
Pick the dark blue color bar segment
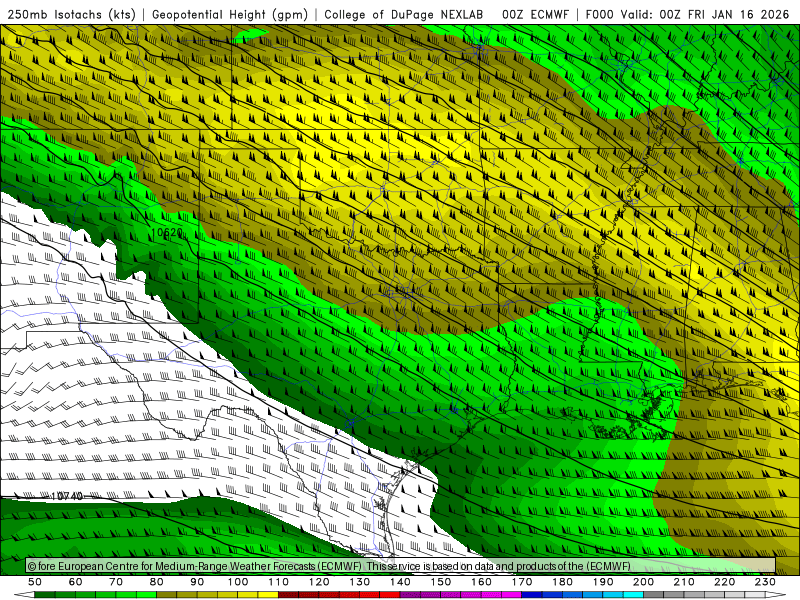(532, 595)
